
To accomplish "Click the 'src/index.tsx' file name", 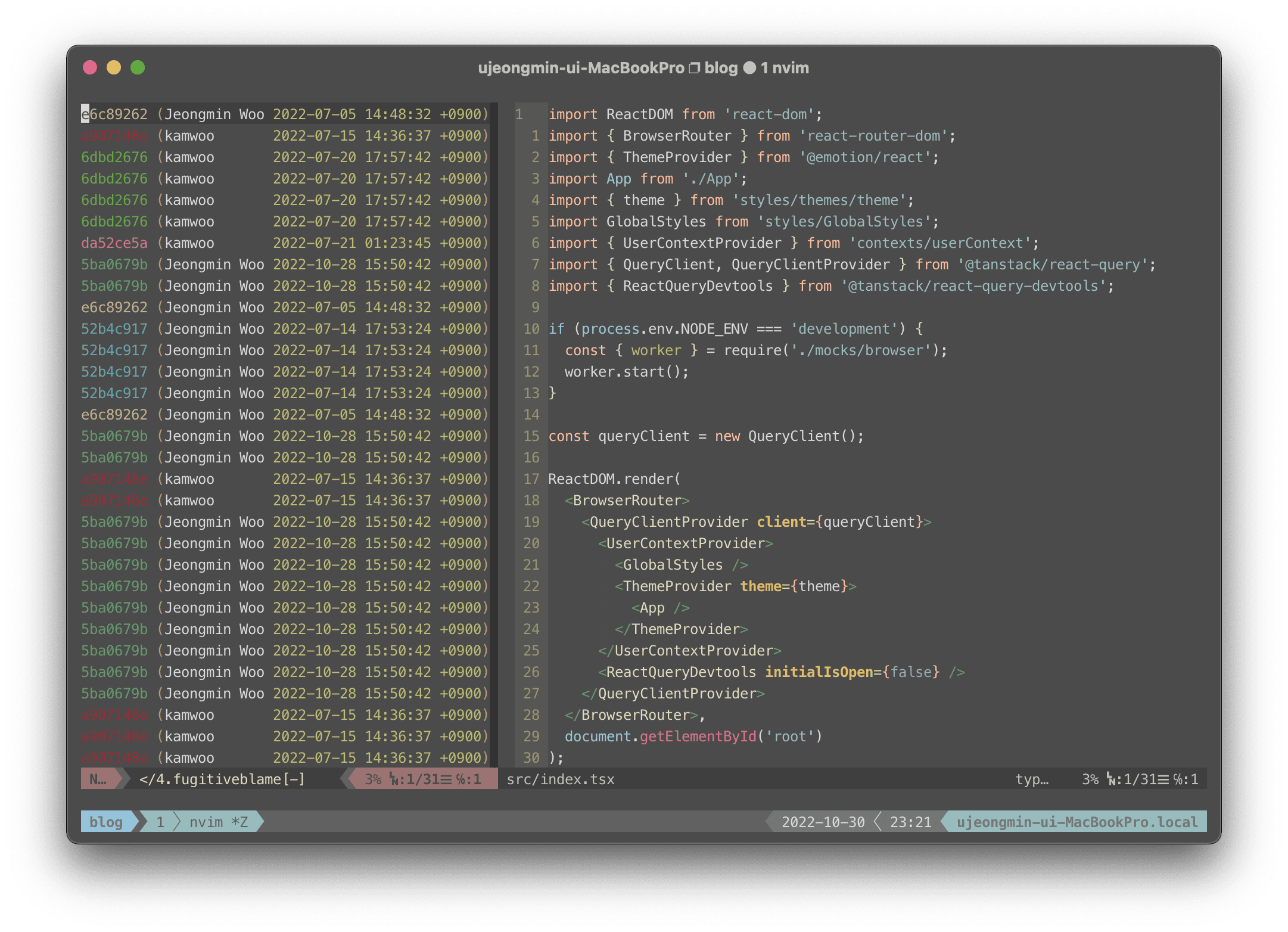I will [561, 779].
